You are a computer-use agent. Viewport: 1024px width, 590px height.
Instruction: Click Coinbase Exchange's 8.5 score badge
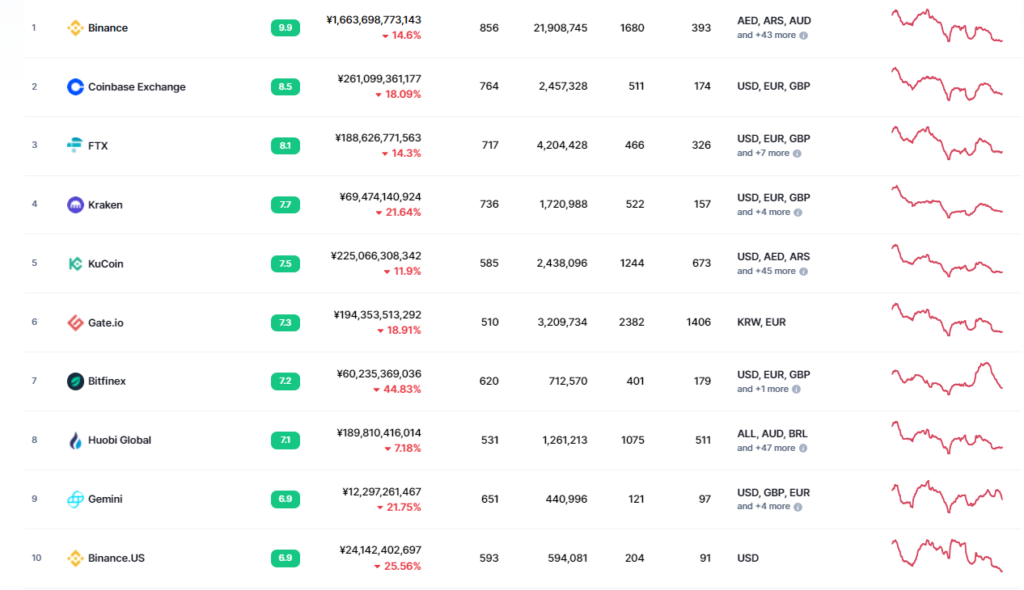click(x=285, y=87)
